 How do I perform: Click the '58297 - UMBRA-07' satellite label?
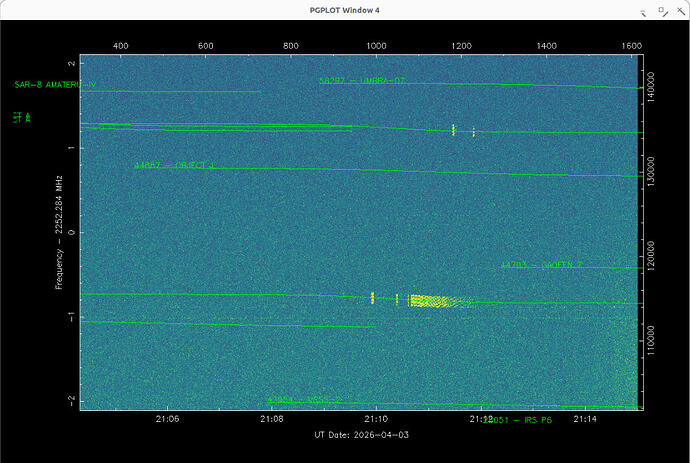click(x=362, y=81)
